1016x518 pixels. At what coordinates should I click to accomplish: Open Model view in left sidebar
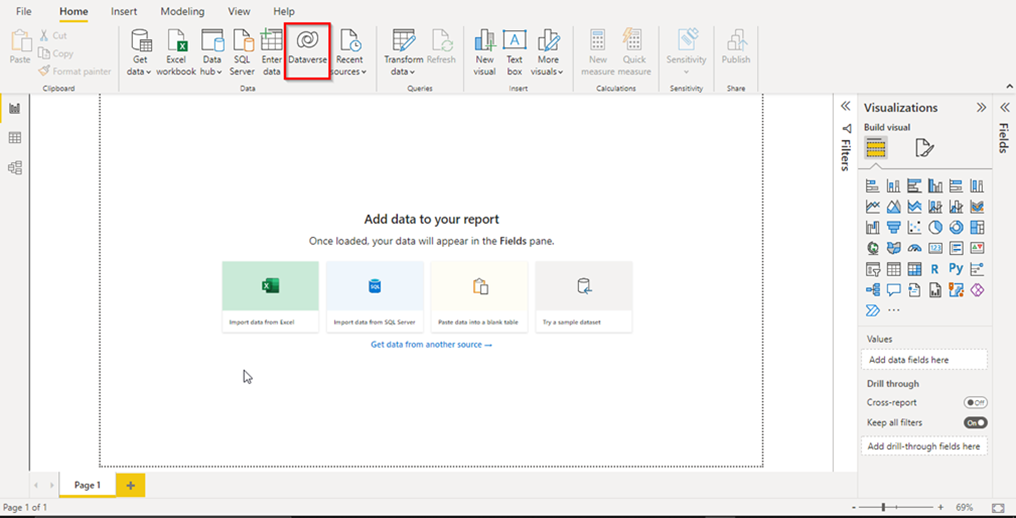coord(15,168)
